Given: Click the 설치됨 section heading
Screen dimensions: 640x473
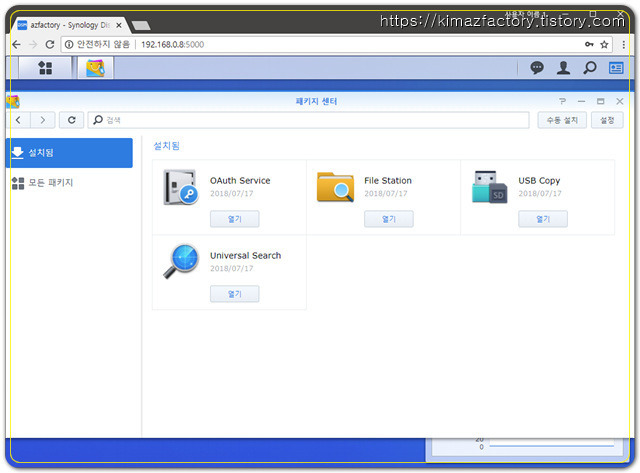Looking at the screenshot, I should pos(166,146).
